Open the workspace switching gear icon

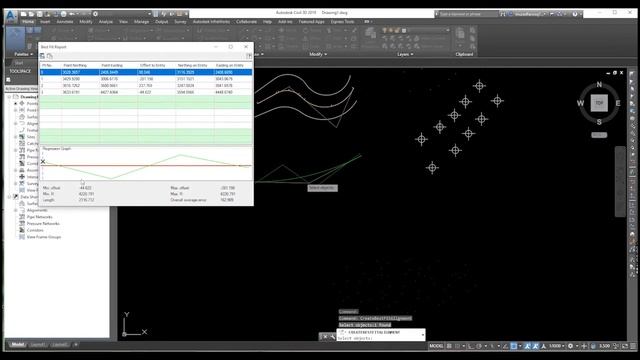(x=570, y=346)
